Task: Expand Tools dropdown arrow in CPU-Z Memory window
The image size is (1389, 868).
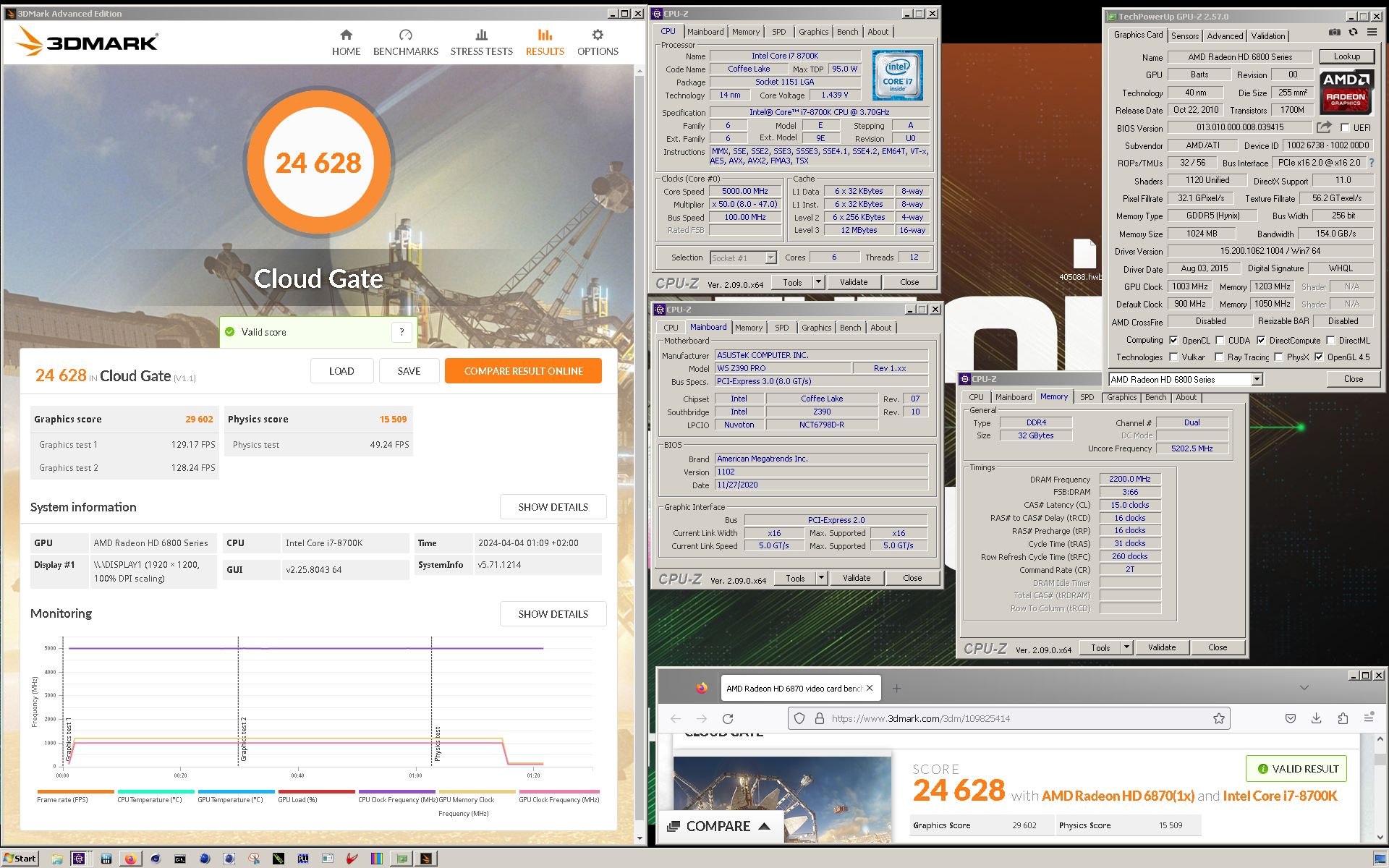Action: click(1126, 647)
